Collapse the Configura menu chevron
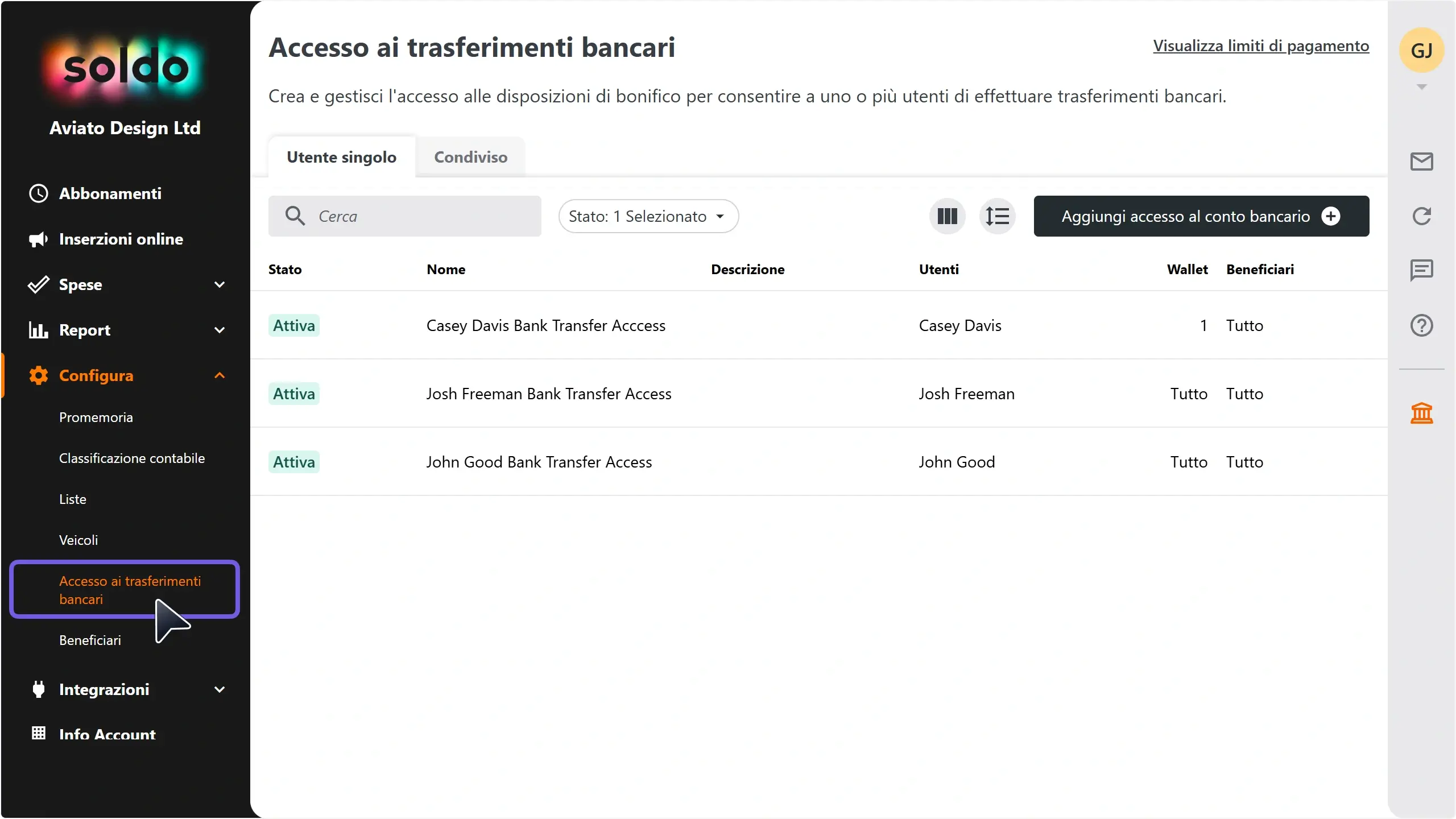This screenshot has height=819, width=1456. point(220,375)
